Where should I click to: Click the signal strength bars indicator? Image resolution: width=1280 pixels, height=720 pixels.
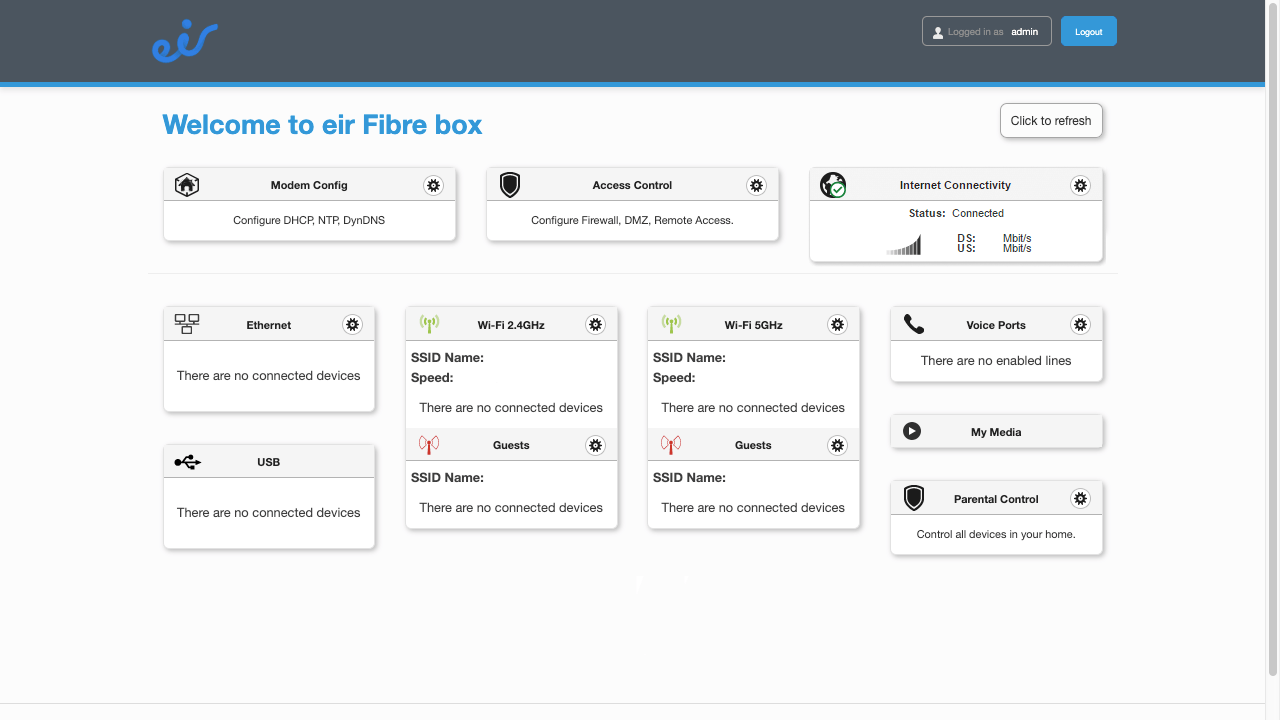(904, 245)
